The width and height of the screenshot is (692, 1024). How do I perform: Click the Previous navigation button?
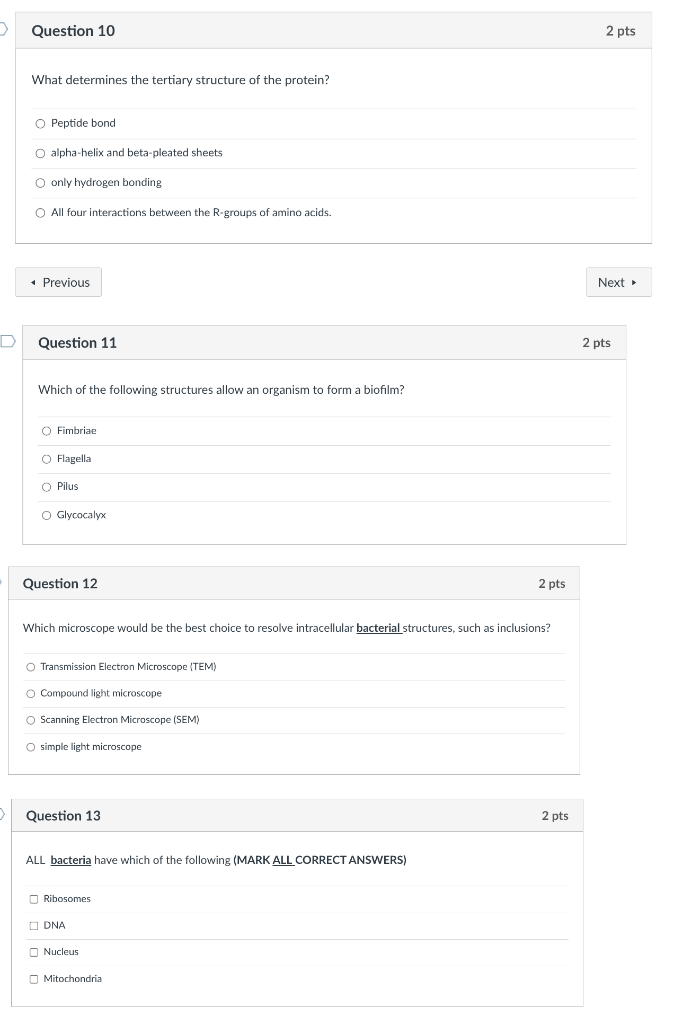(x=58, y=282)
